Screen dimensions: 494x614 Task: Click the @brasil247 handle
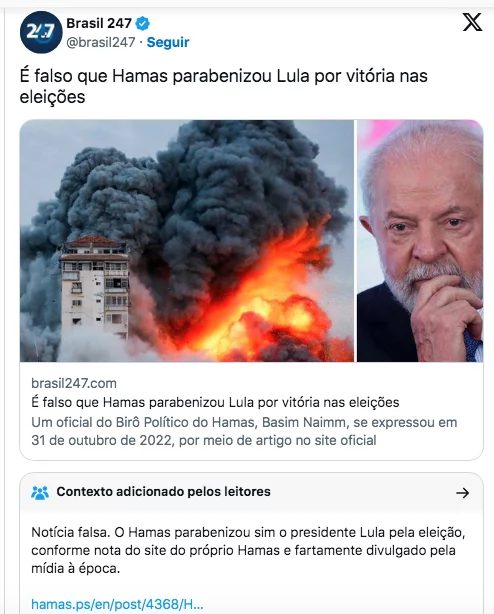(x=101, y=42)
